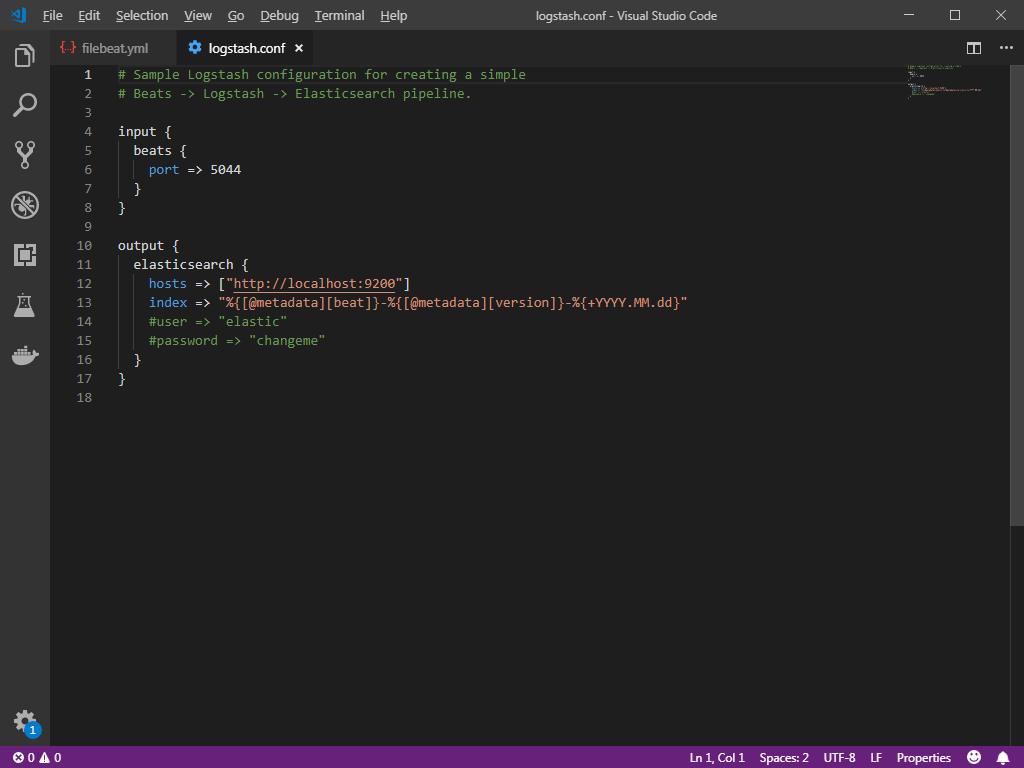1024x768 pixels.
Task: Click the 'index' keyword on line 13
Action: click(168, 302)
